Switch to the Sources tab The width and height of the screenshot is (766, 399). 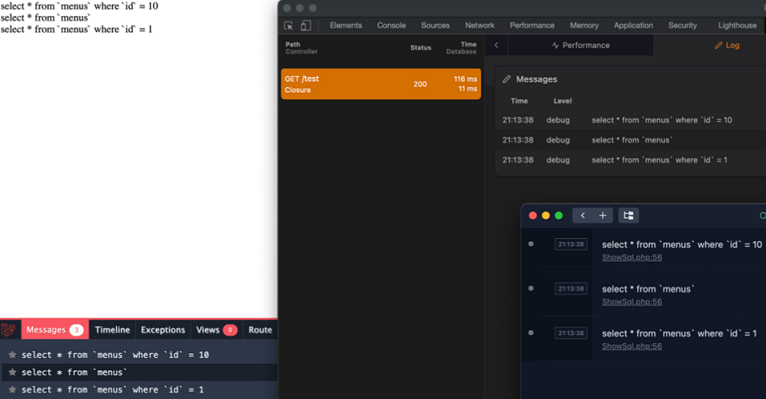[435, 25]
